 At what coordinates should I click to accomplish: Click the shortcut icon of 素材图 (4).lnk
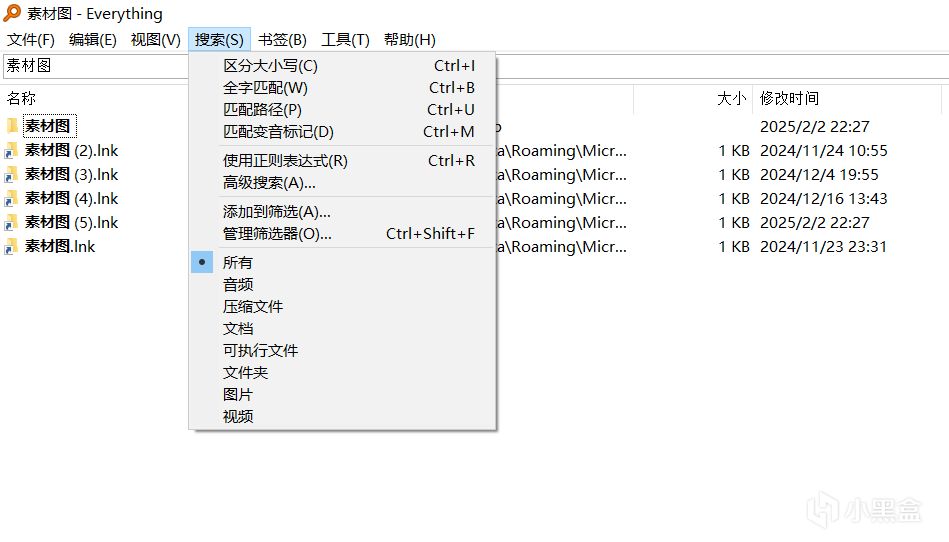[x=11, y=198]
